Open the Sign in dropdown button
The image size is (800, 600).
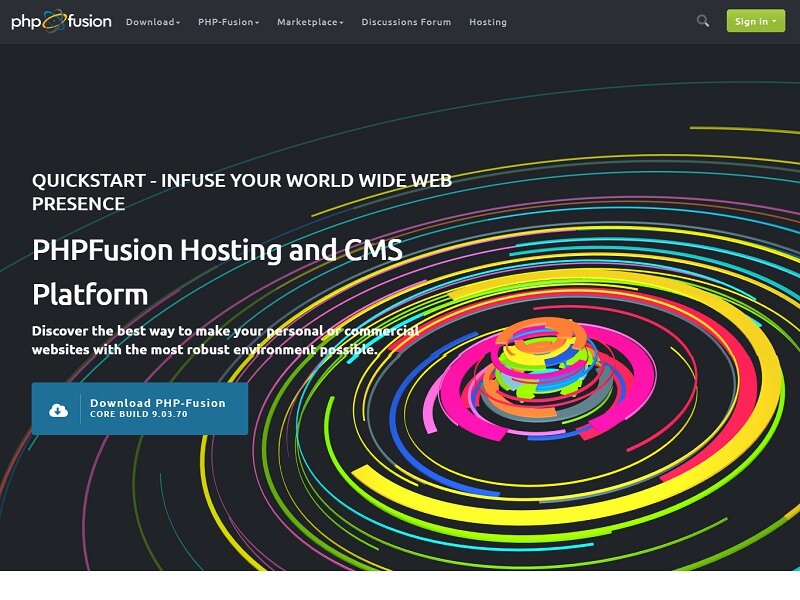click(756, 21)
